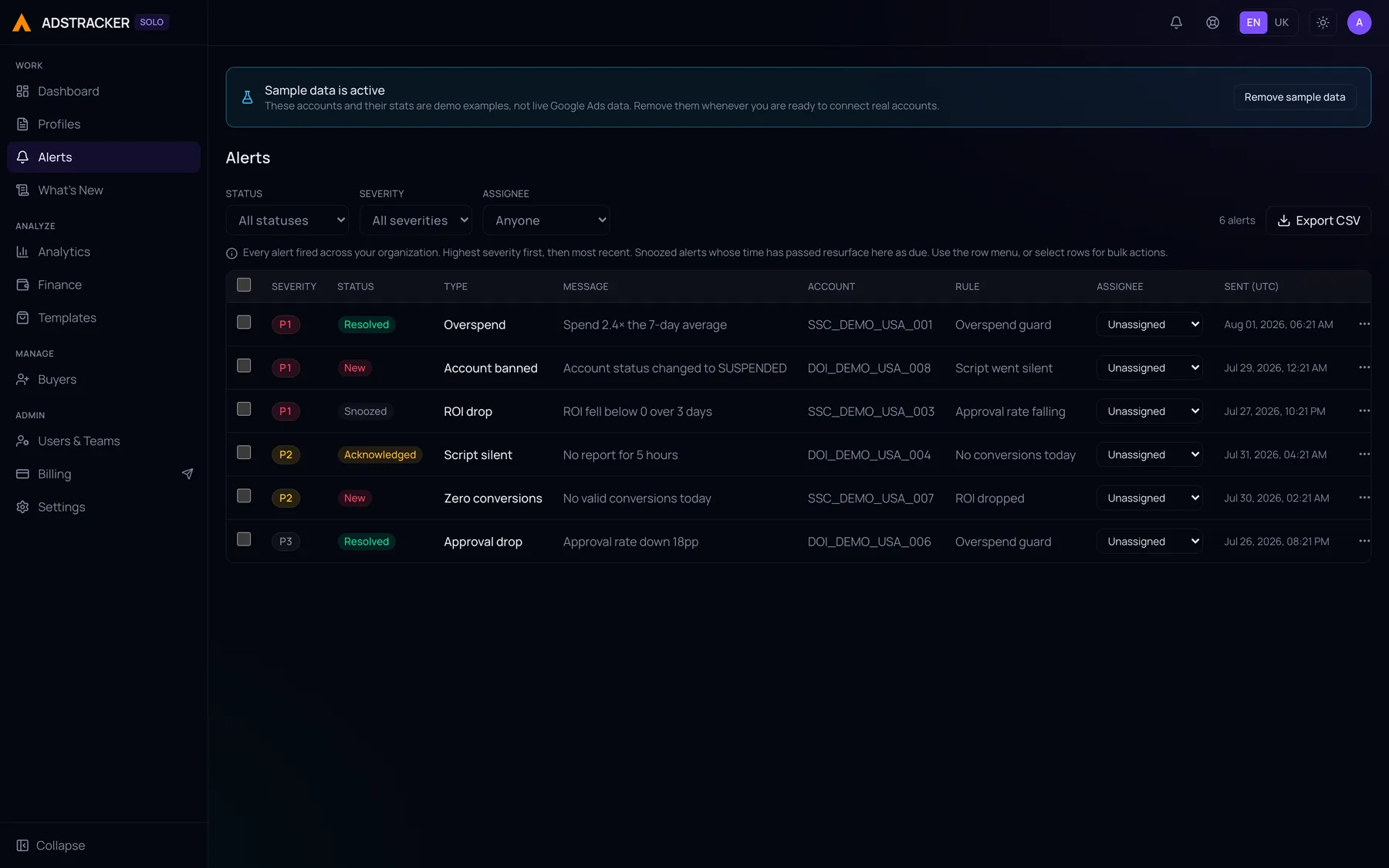The image size is (1389, 868).
Task: Open assignee dropdown for SSC_DEMO_USA_007 row
Action: 1150,498
